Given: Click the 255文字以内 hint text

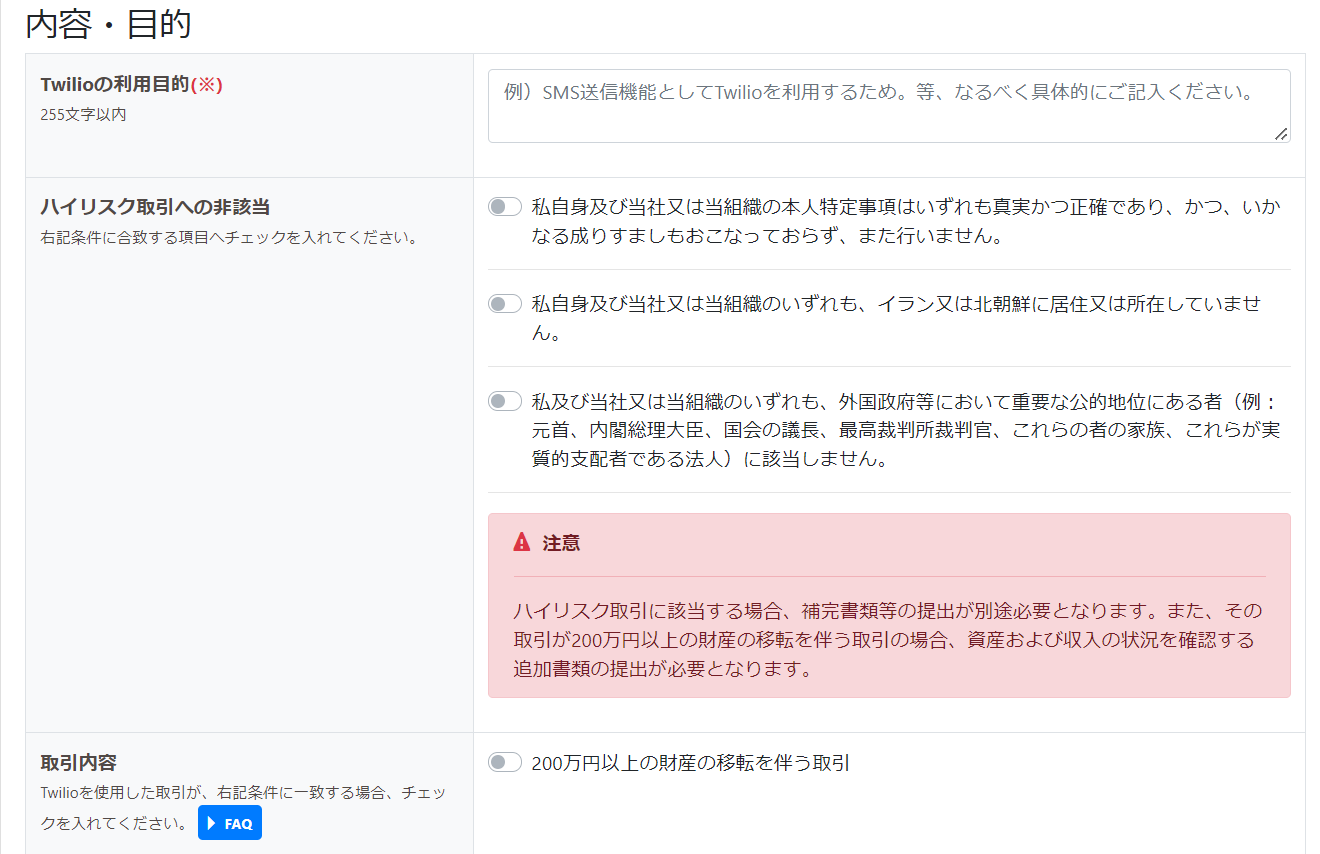Looking at the screenshot, I should (83, 115).
